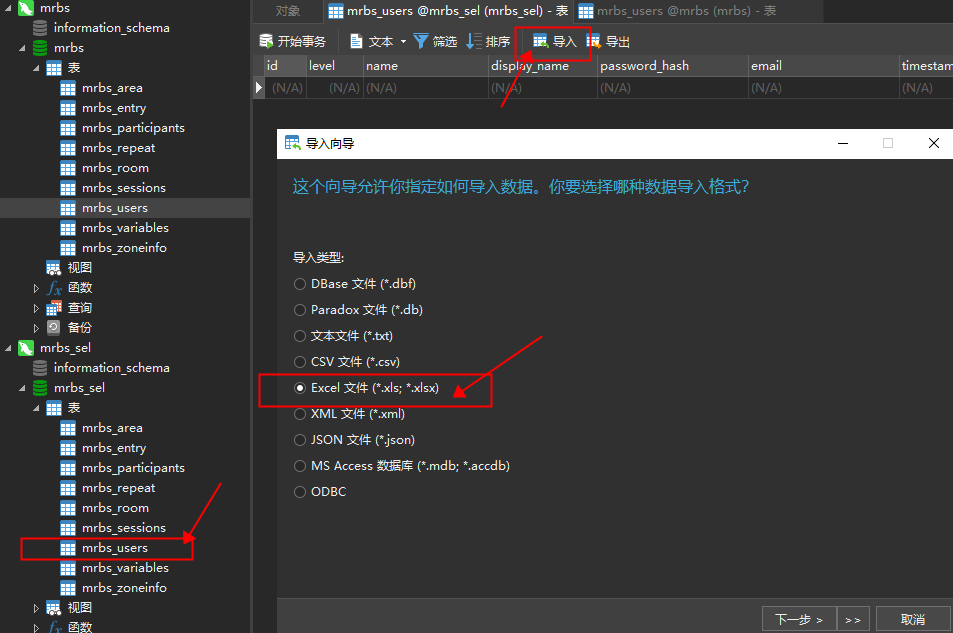Click the level column header
Viewport: 953px width, 633px height.
coord(334,66)
